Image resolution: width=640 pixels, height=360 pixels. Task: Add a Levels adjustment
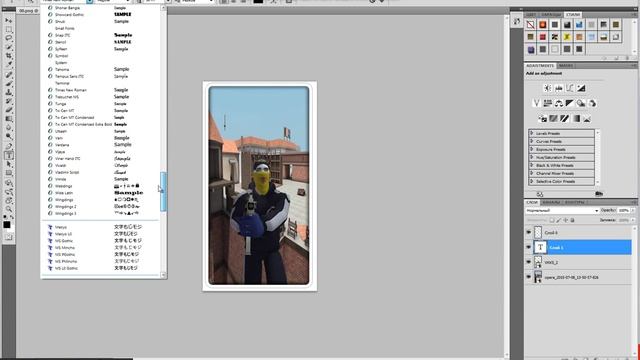pos(559,88)
